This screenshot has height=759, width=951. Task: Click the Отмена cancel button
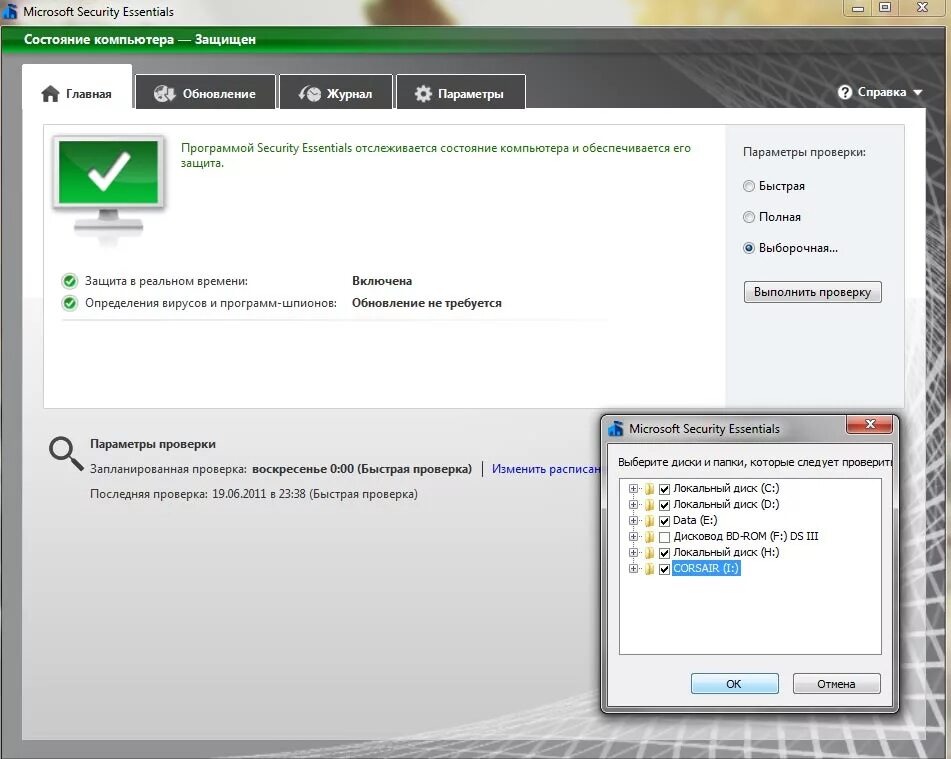click(x=836, y=684)
